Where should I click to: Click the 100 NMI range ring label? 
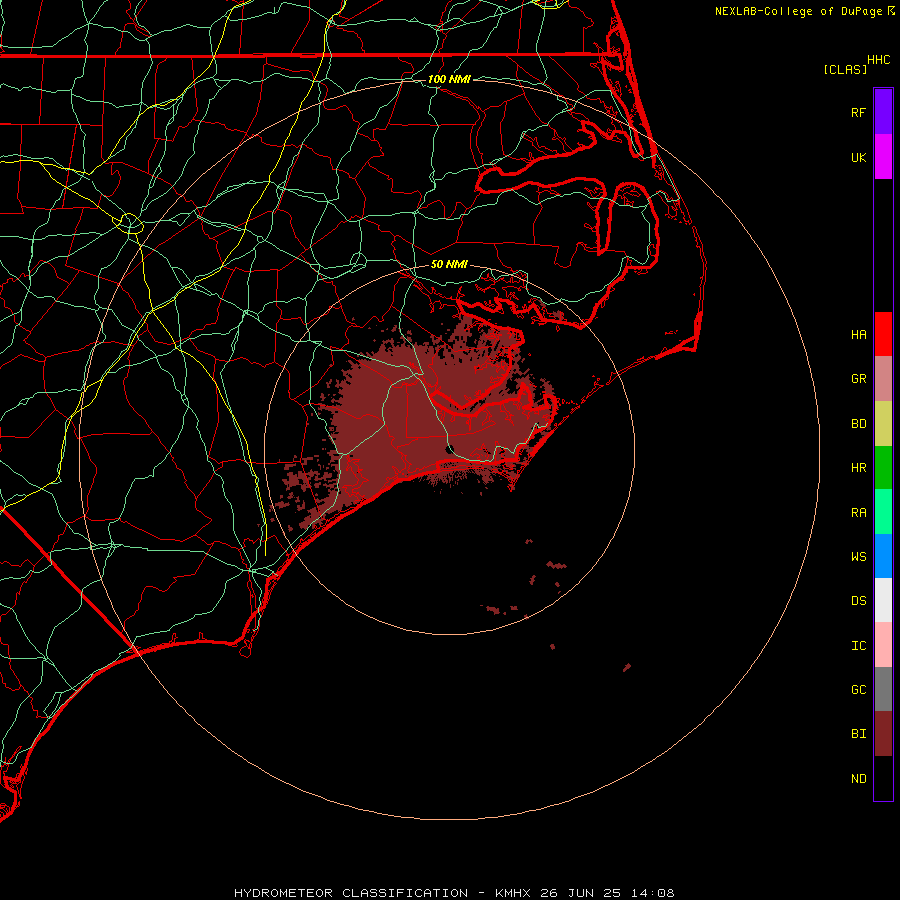[449, 79]
